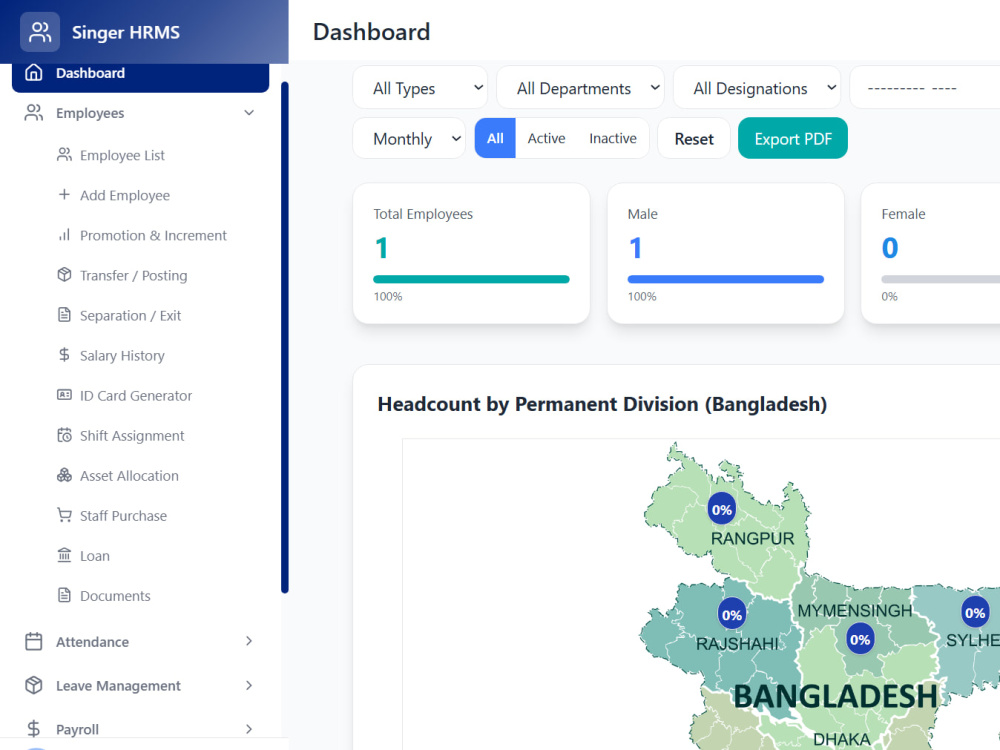Click the Documents label
The width and height of the screenshot is (1000, 750).
(x=115, y=596)
